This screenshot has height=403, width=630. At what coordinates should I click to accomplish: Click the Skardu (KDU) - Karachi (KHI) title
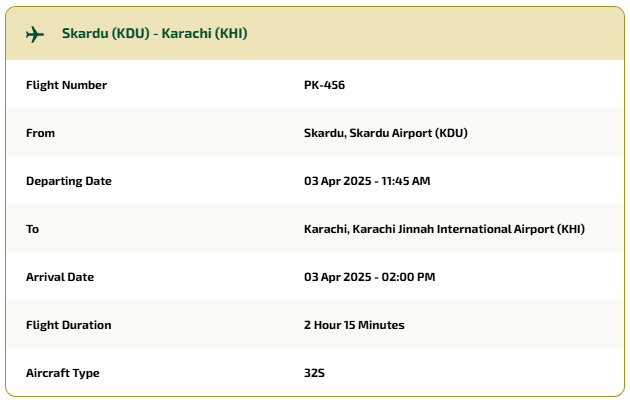(154, 33)
